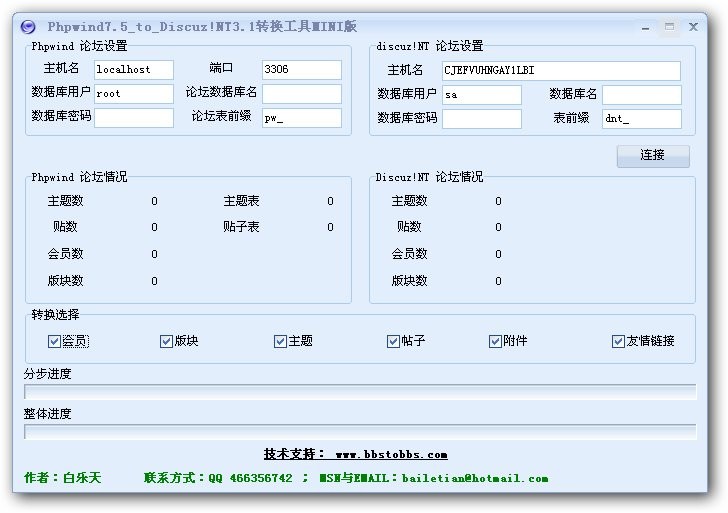This screenshot has width=728, height=513.
Task: Click the Discuz!NT 版块数 label
Action: pyautogui.click(x=410, y=281)
